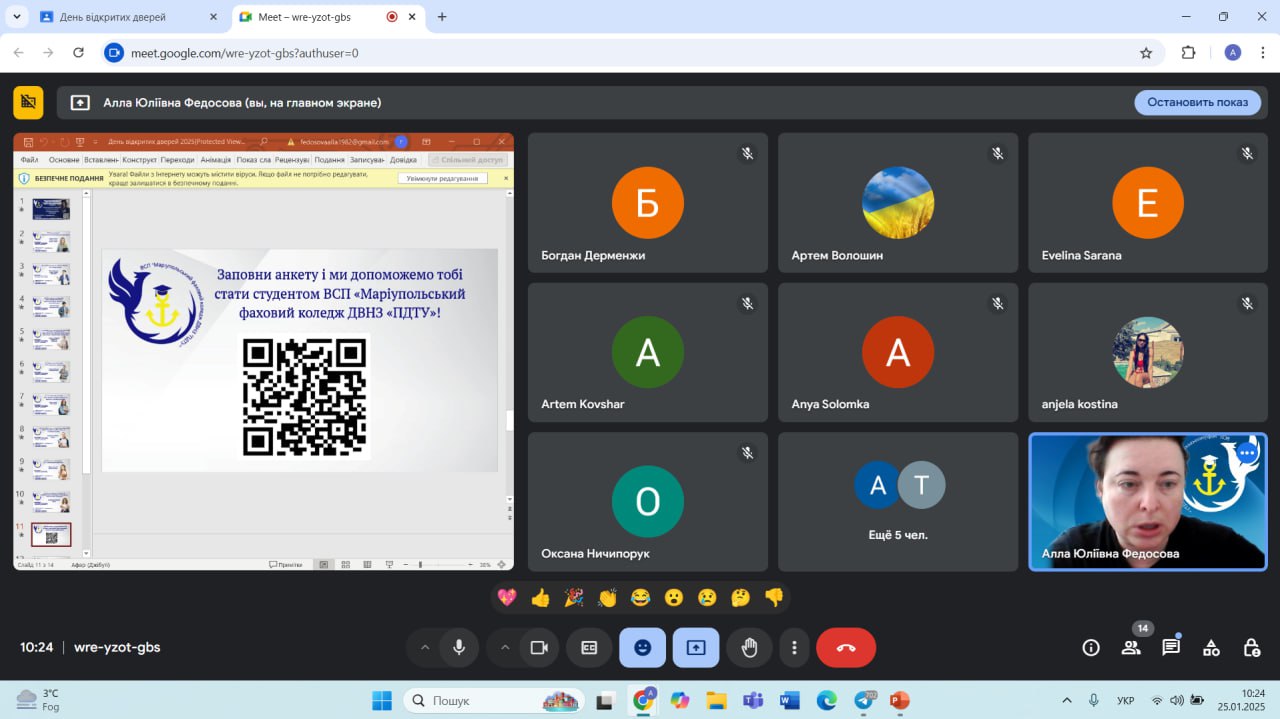Click Остановить показ button

coord(1197,102)
